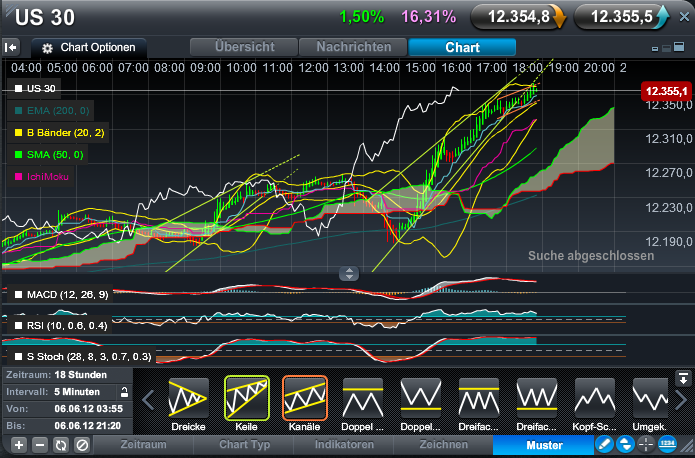
Task: Switch to Übersicht tab
Action: pos(244,47)
